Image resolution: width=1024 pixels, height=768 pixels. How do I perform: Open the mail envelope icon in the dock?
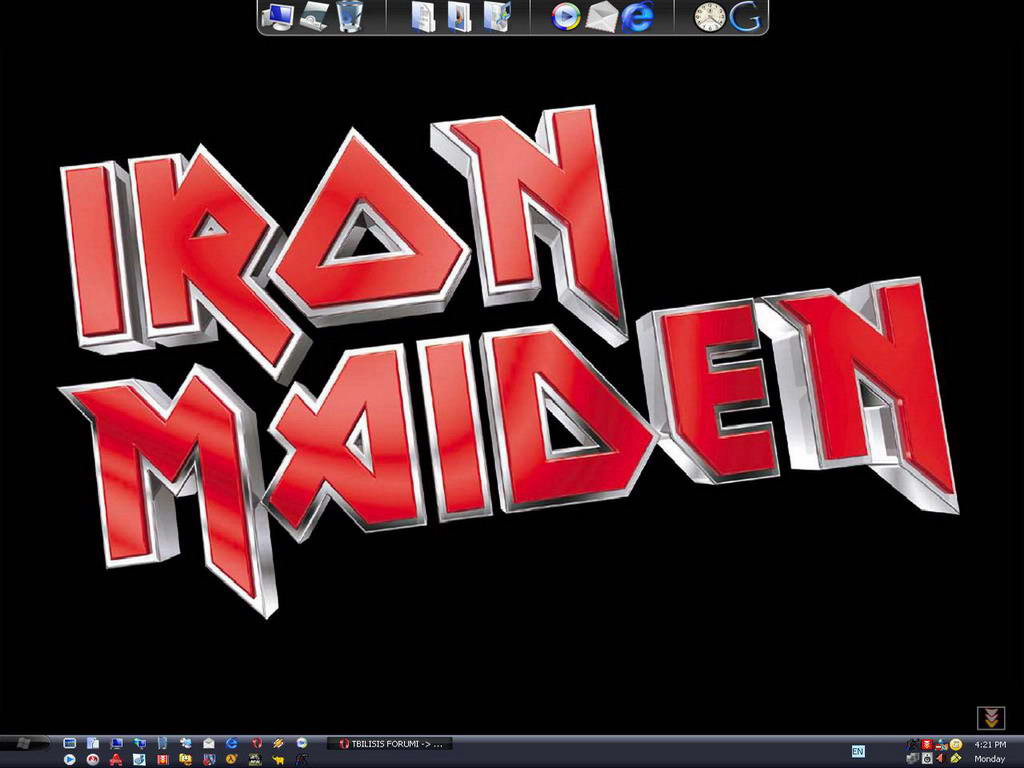pos(601,16)
